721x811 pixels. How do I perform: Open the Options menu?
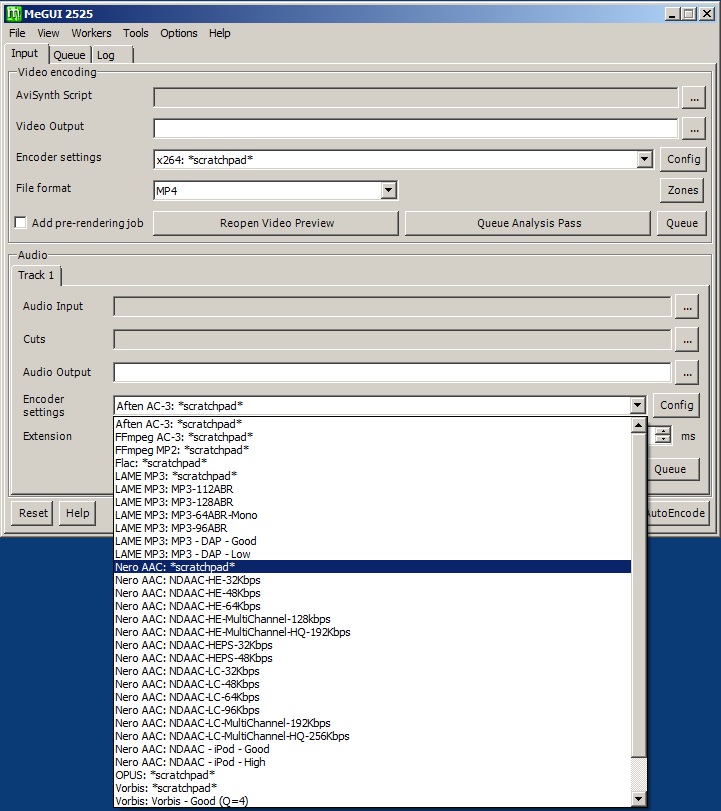click(x=178, y=33)
